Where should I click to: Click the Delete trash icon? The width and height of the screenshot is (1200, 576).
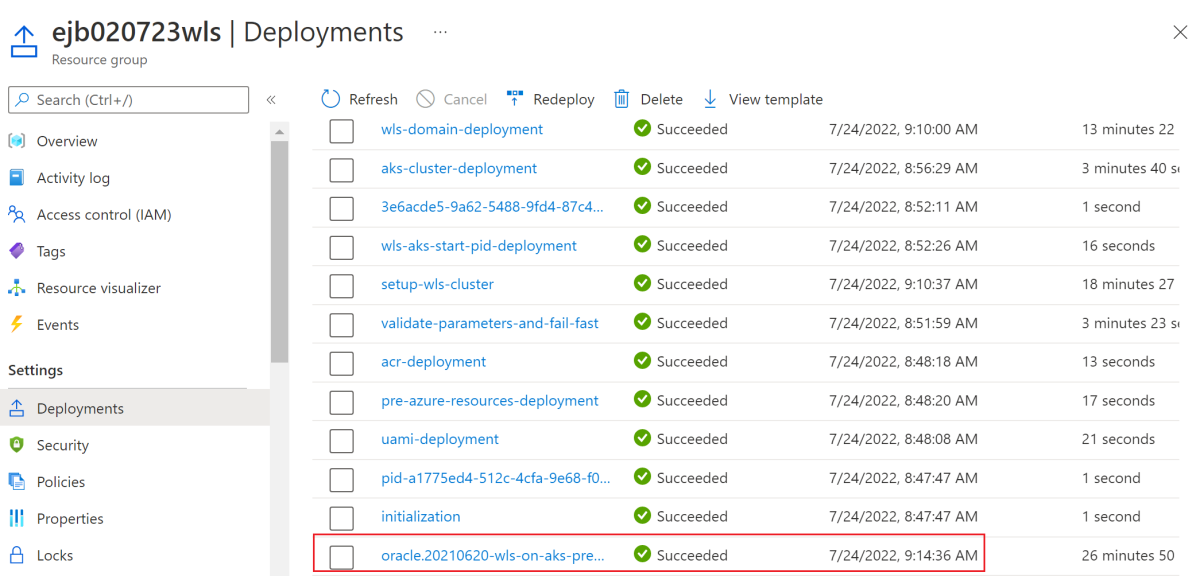pos(622,99)
